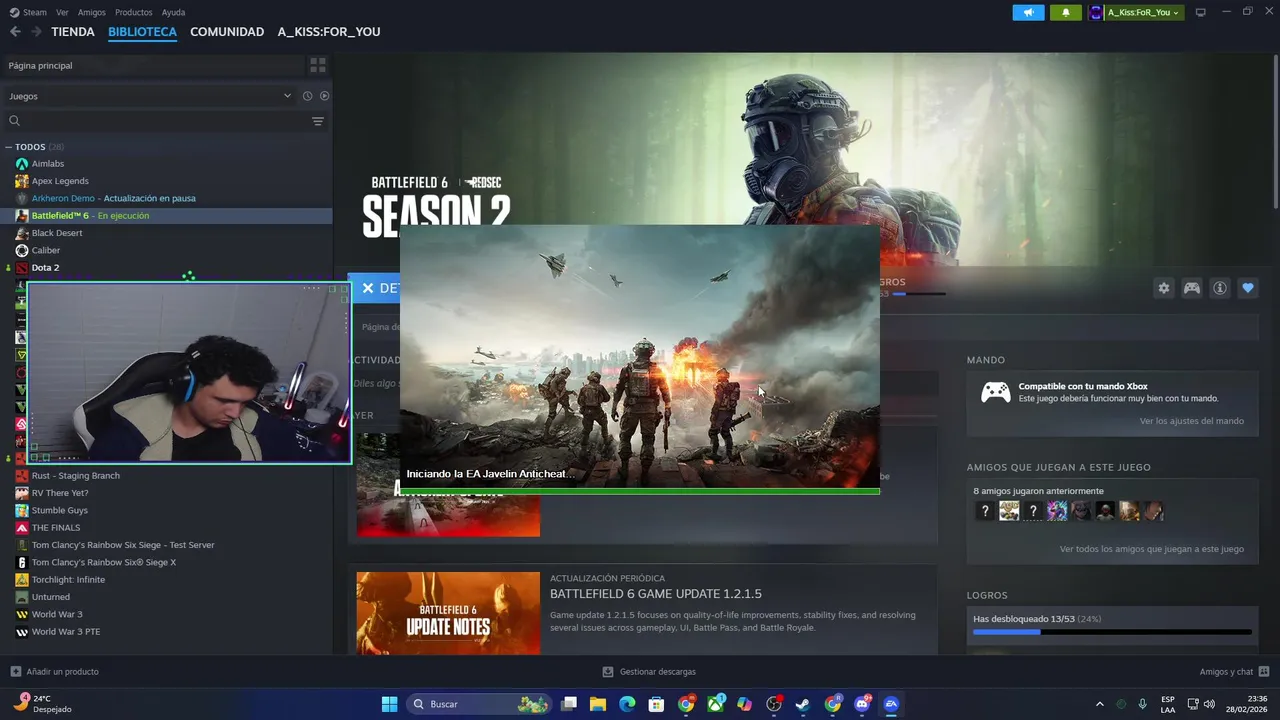Open File Explorer from the taskbar

click(x=598, y=704)
